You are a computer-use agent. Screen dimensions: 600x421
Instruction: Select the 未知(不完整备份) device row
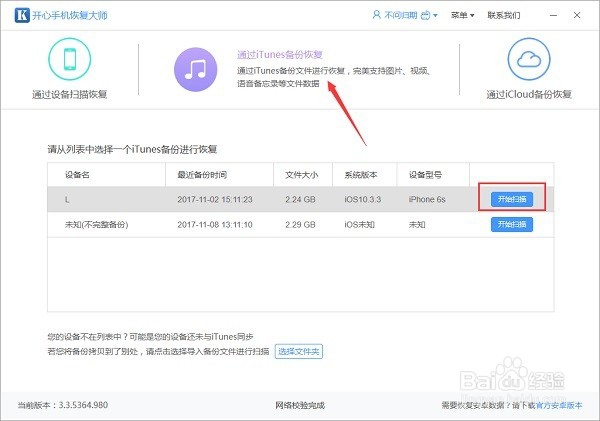300,225
